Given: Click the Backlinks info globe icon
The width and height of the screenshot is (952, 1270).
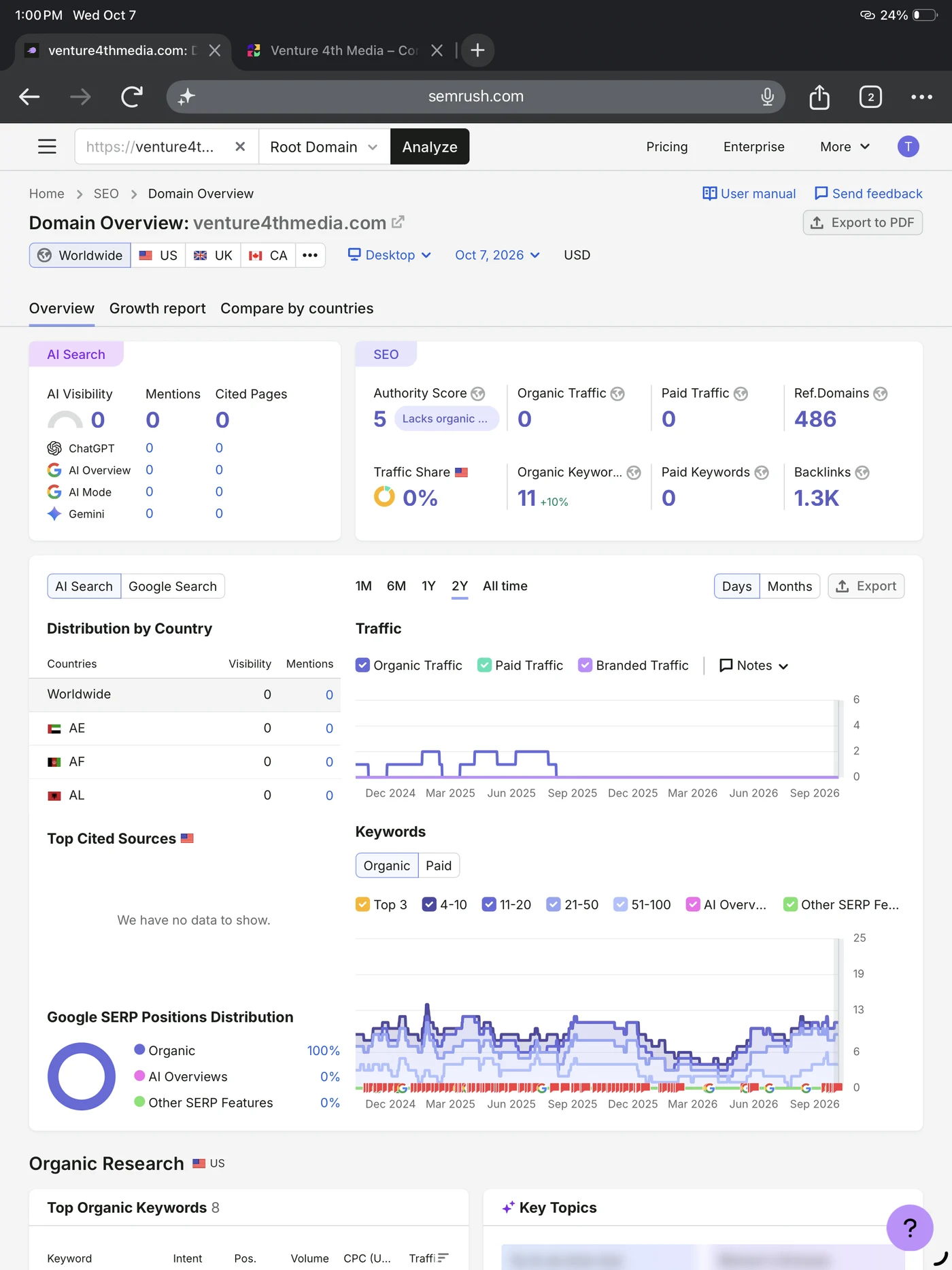Looking at the screenshot, I should click(862, 473).
